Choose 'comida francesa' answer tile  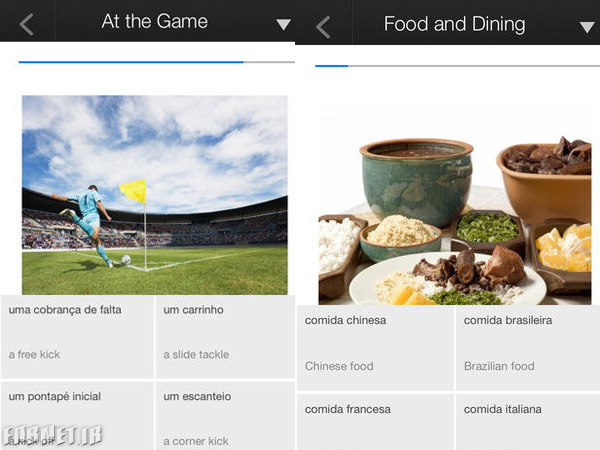[375, 422]
